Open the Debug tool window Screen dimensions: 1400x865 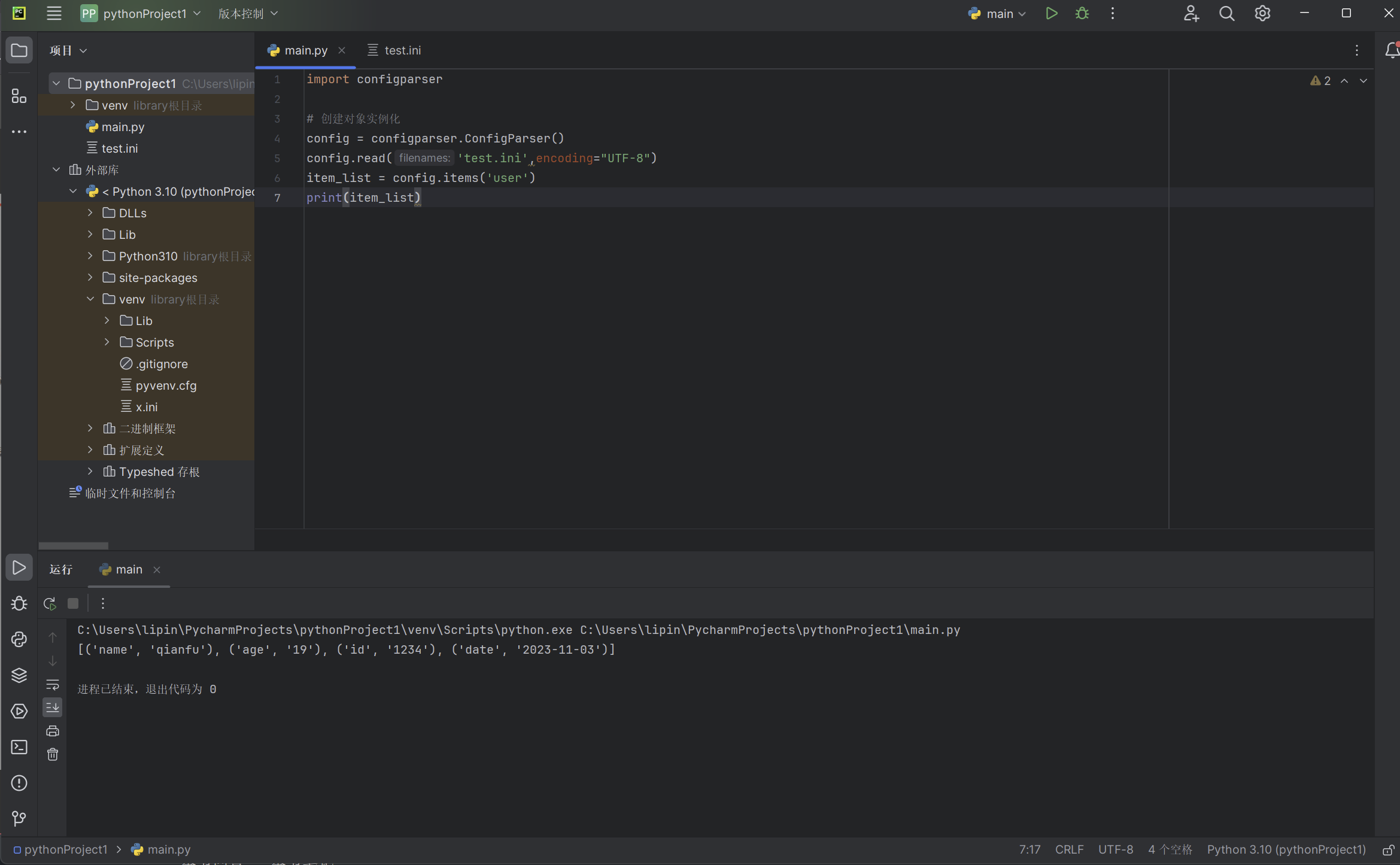19,603
